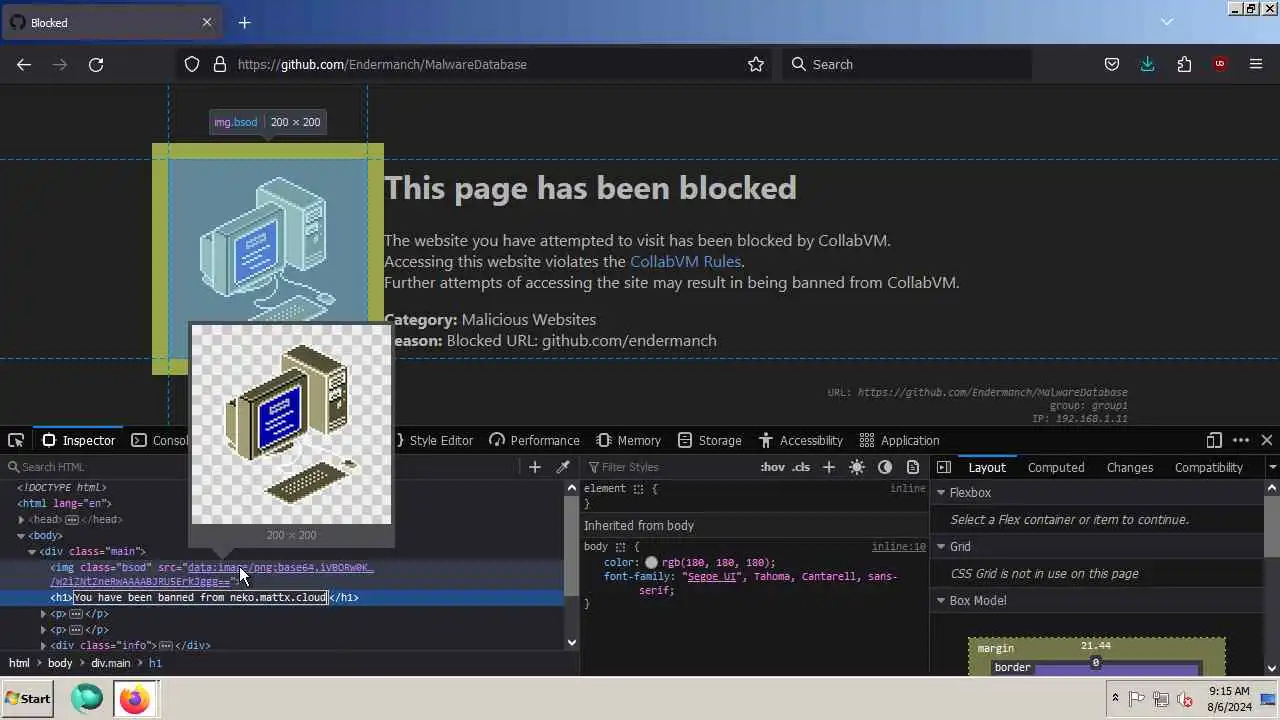Collapse the Box Model section
1280x720 pixels.
tap(941, 601)
